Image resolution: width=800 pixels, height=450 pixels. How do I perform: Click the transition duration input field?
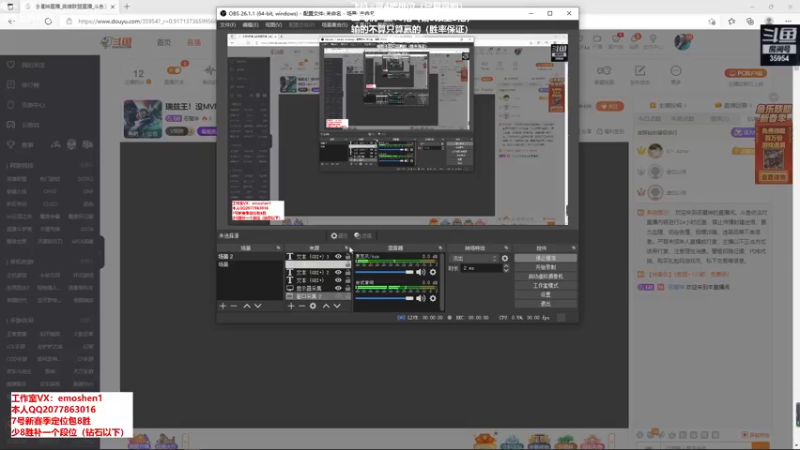point(481,268)
